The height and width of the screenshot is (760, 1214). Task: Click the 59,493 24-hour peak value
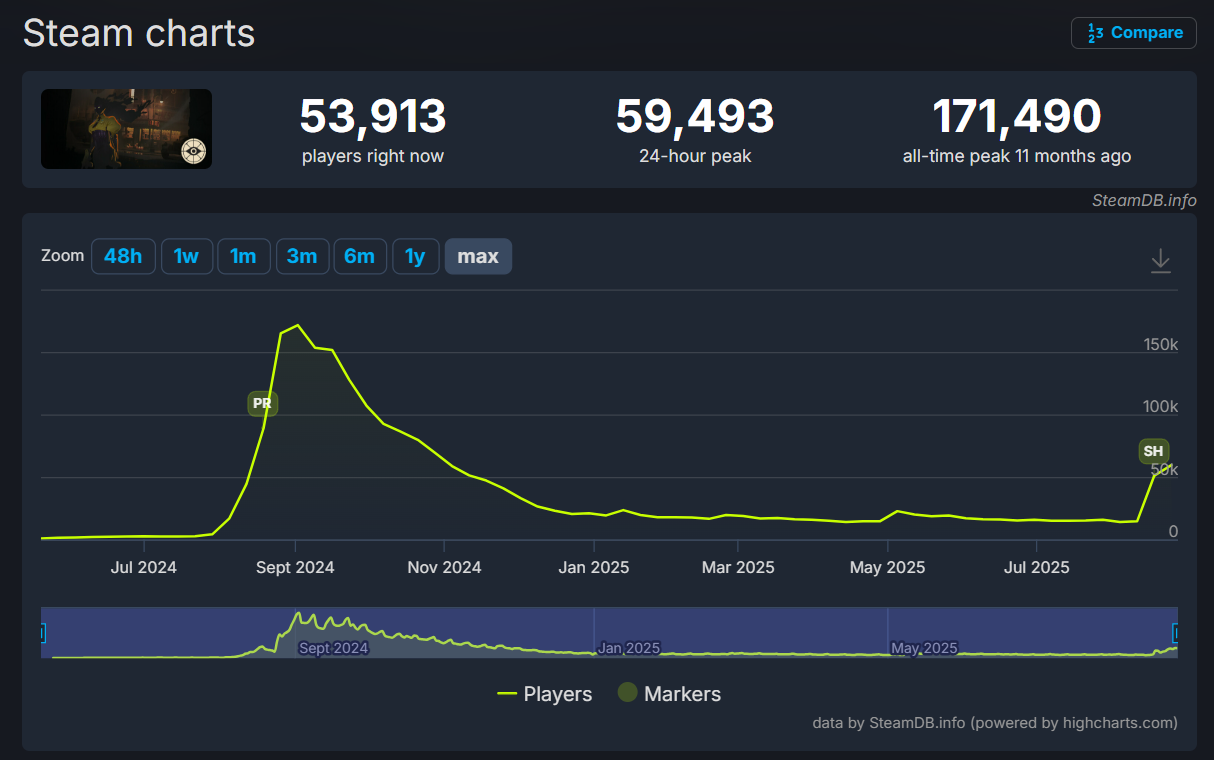pyautogui.click(x=695, y=117)
